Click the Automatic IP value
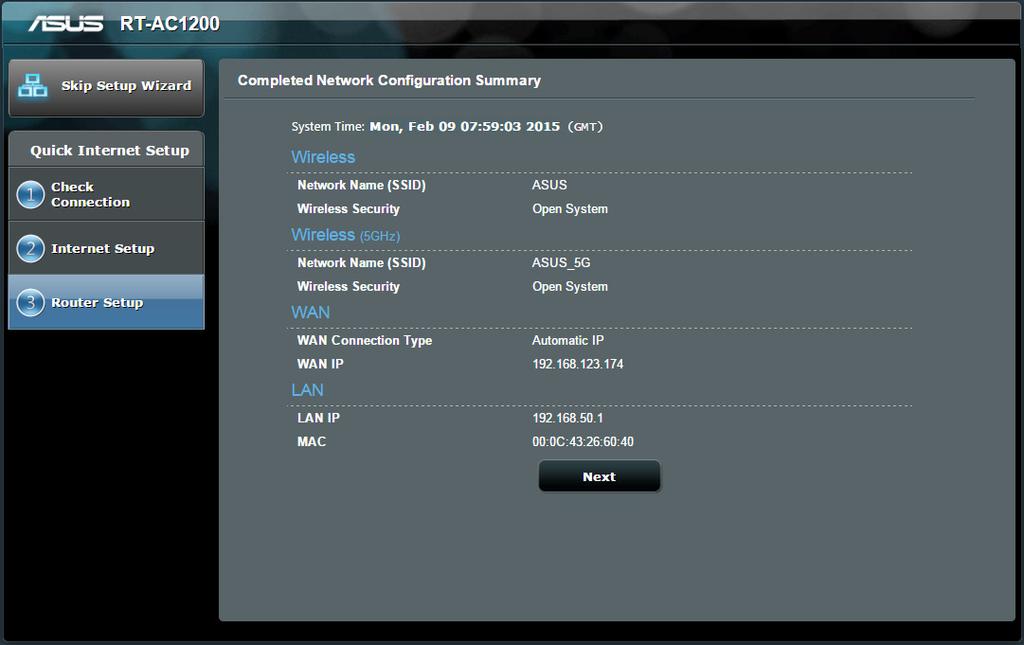 click(x=568, y=340)
